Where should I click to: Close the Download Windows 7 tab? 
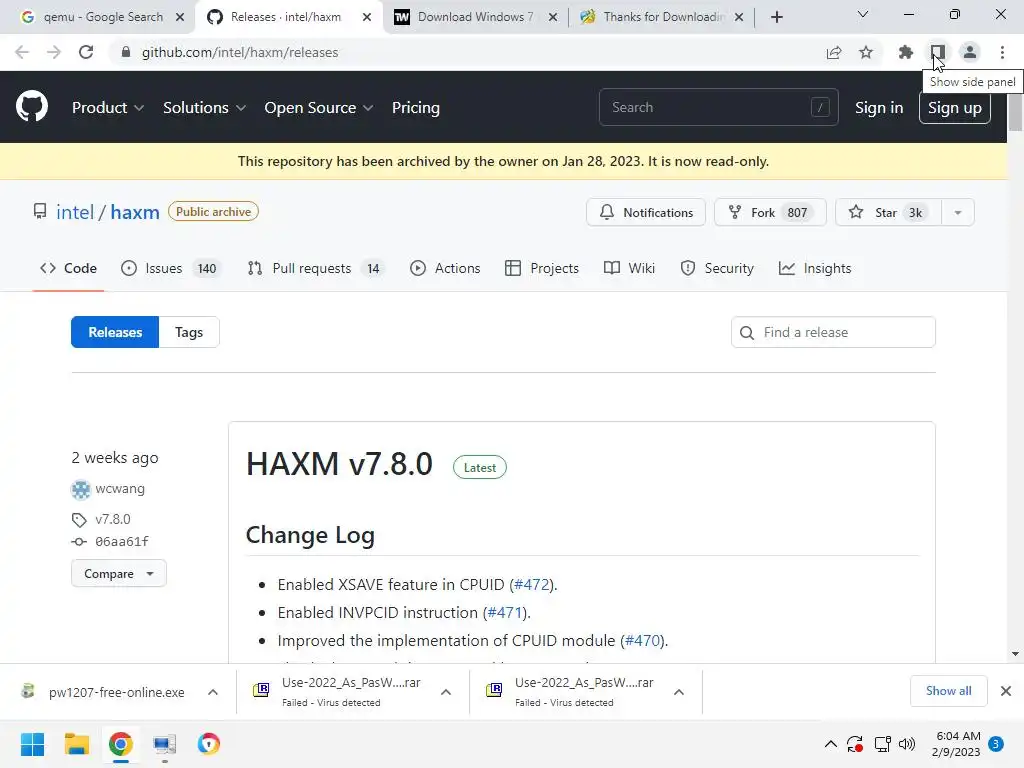[x=552, y=17]
